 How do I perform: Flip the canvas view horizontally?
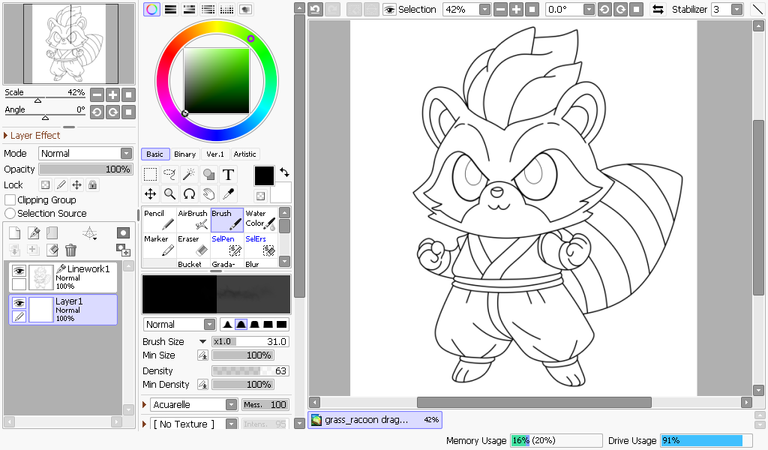click(658, 9)
